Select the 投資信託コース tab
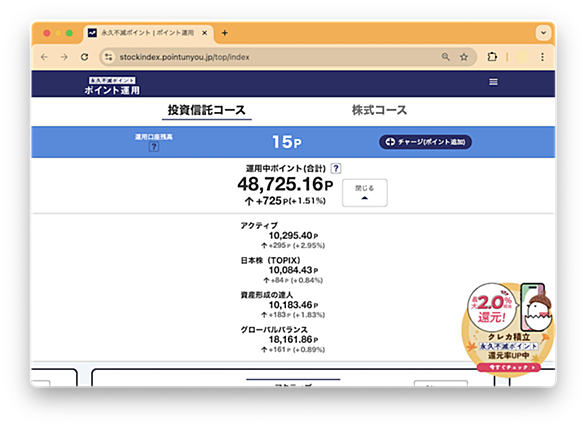 (x=206, y=110)
